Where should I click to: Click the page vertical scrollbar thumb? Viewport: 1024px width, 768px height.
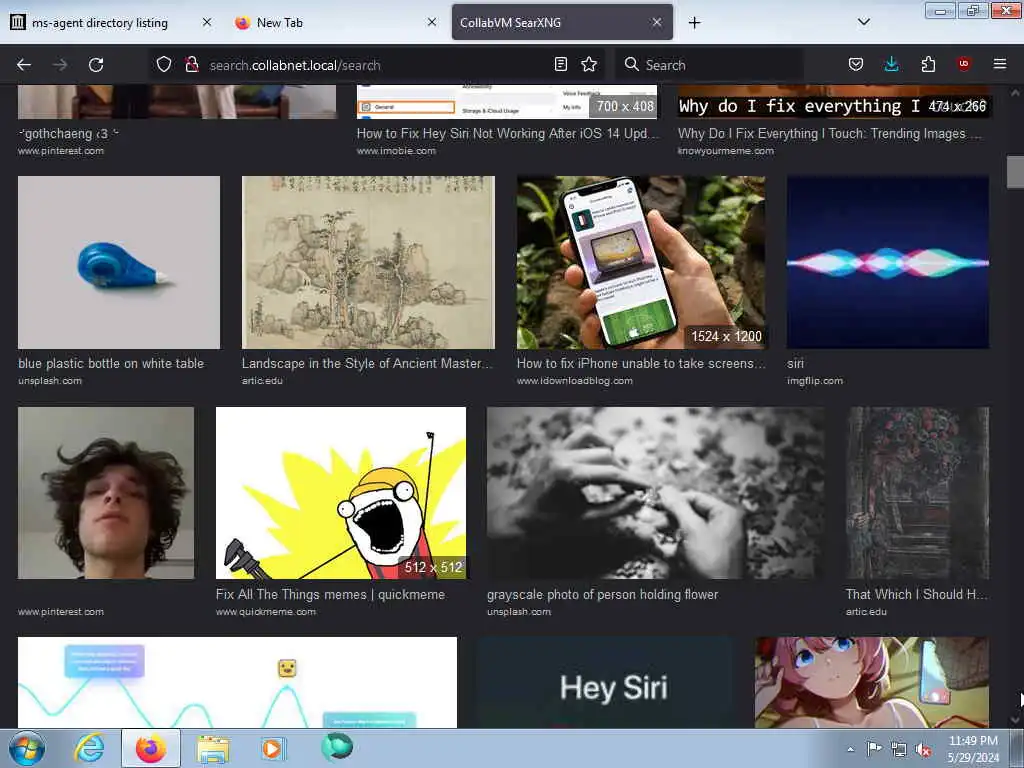pyautogui.click(x=1015, y=172)
